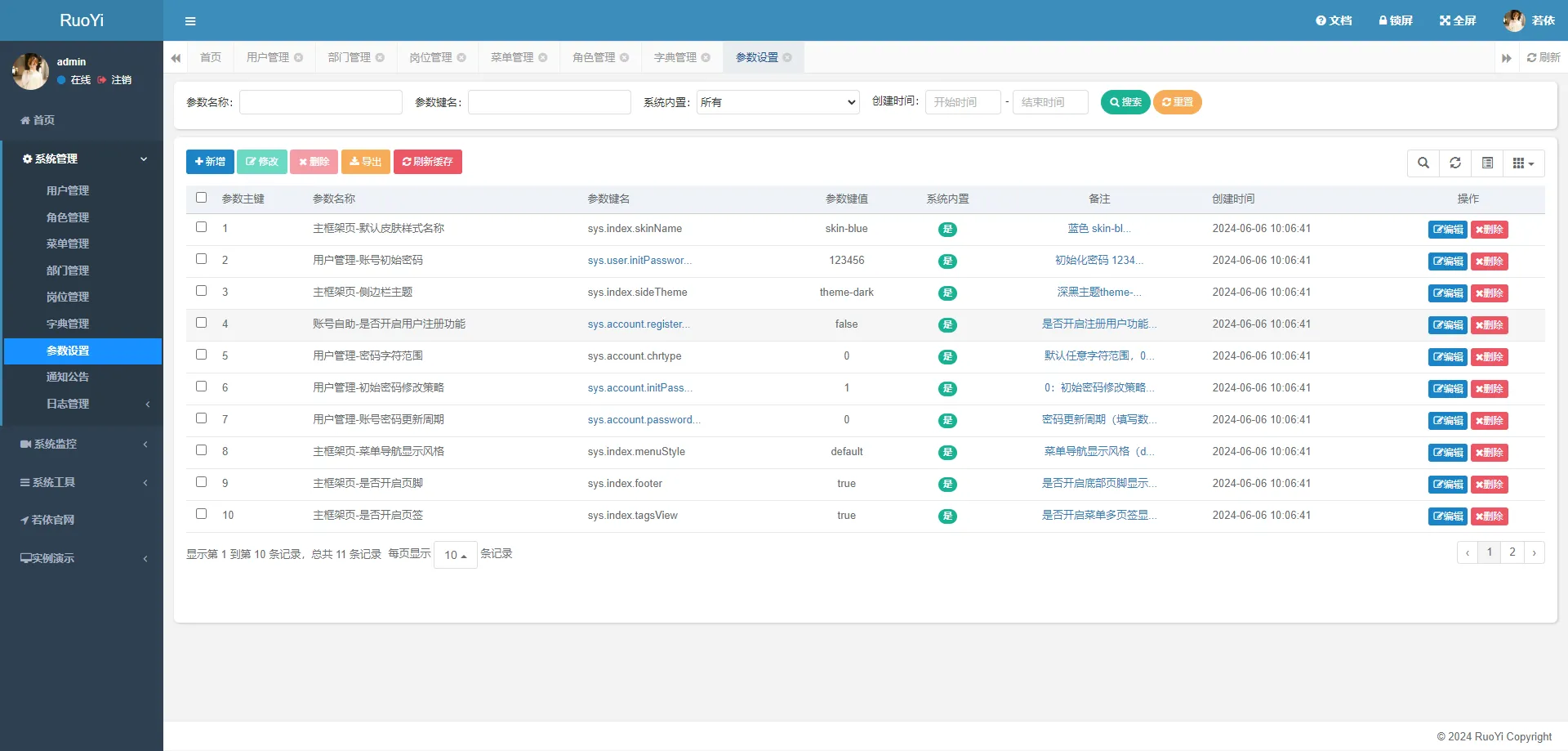Refresh the page tab with 刷新

click(1543, 57)
